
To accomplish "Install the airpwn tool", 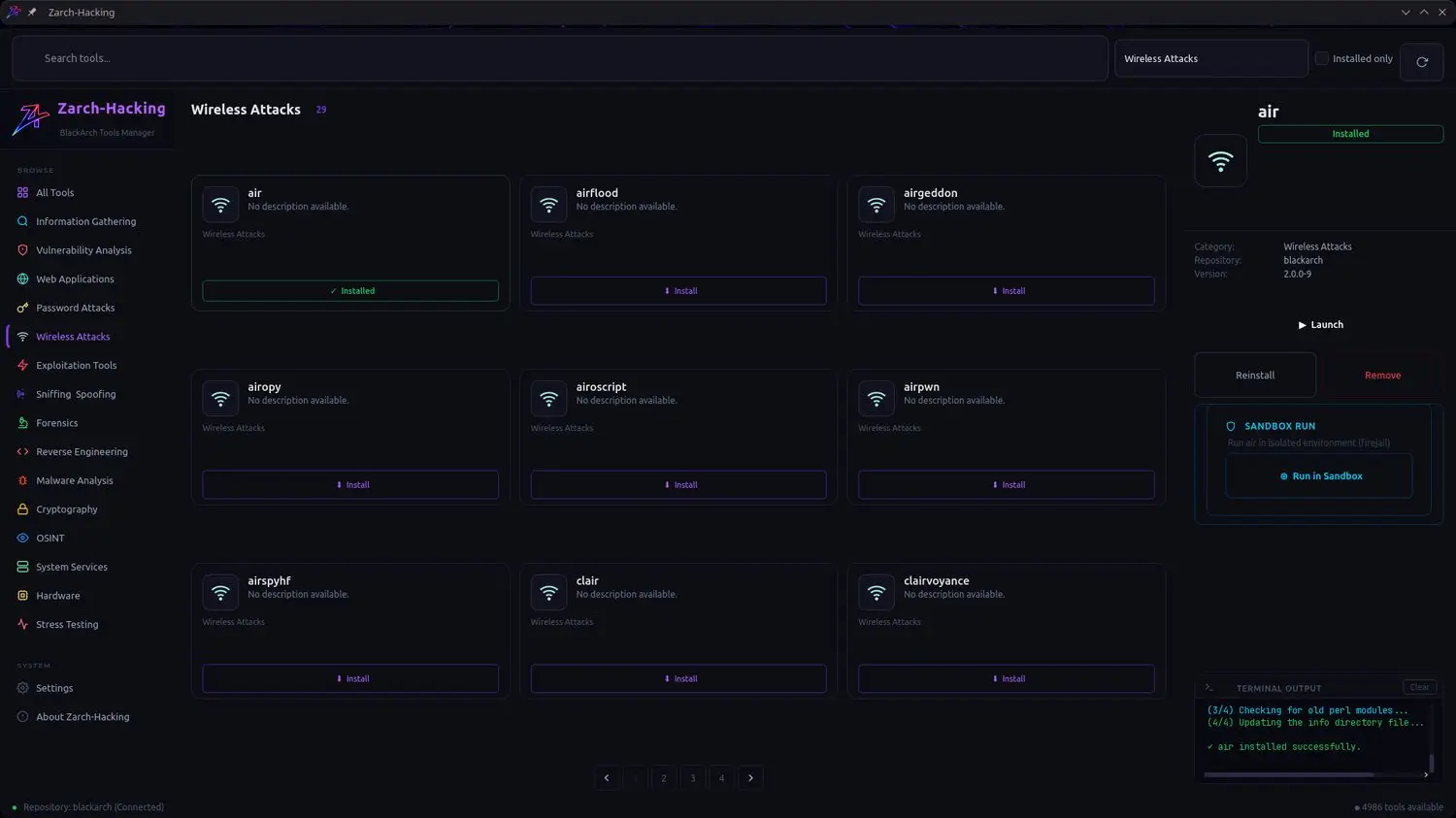I will tap(1007, 485).
